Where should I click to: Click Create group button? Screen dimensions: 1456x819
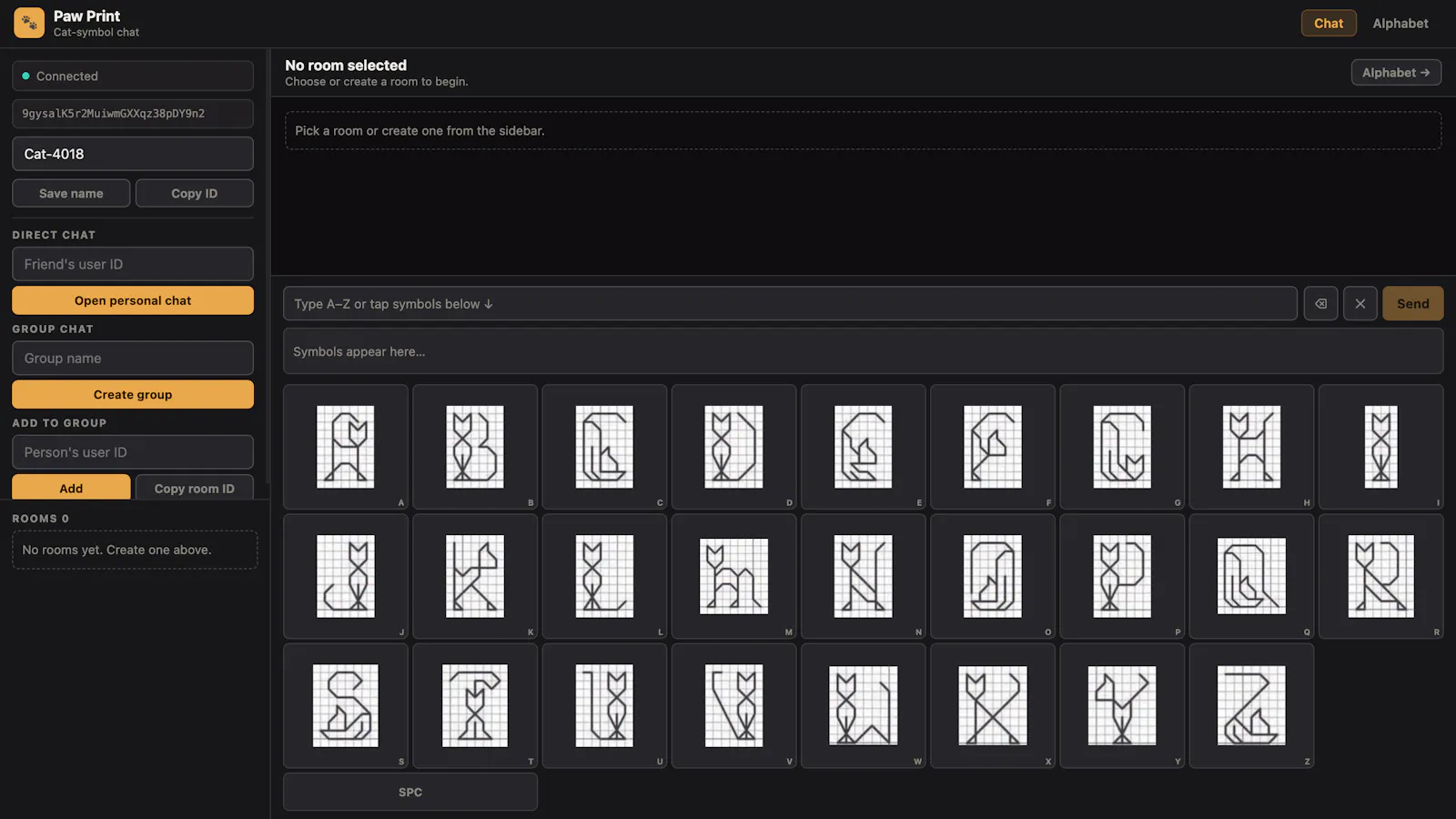(x=133, y=395)
